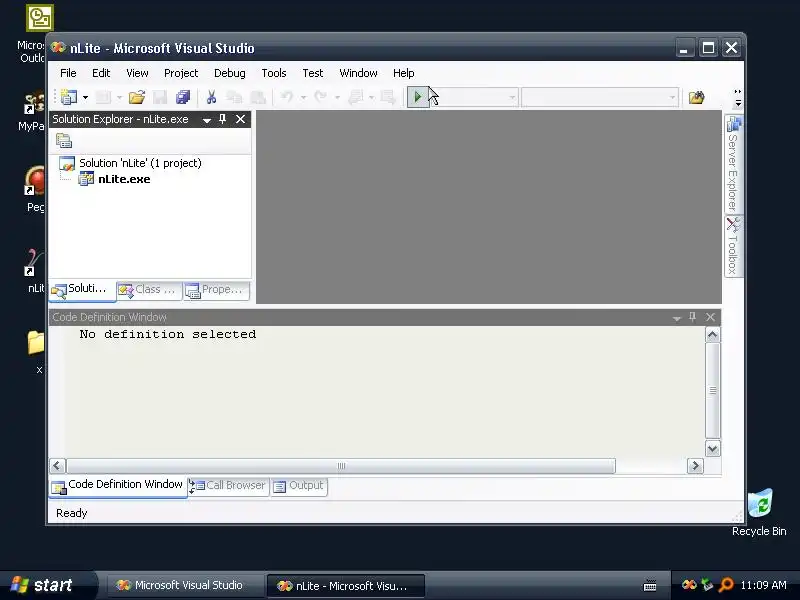Open the View menu

point(137,73)
